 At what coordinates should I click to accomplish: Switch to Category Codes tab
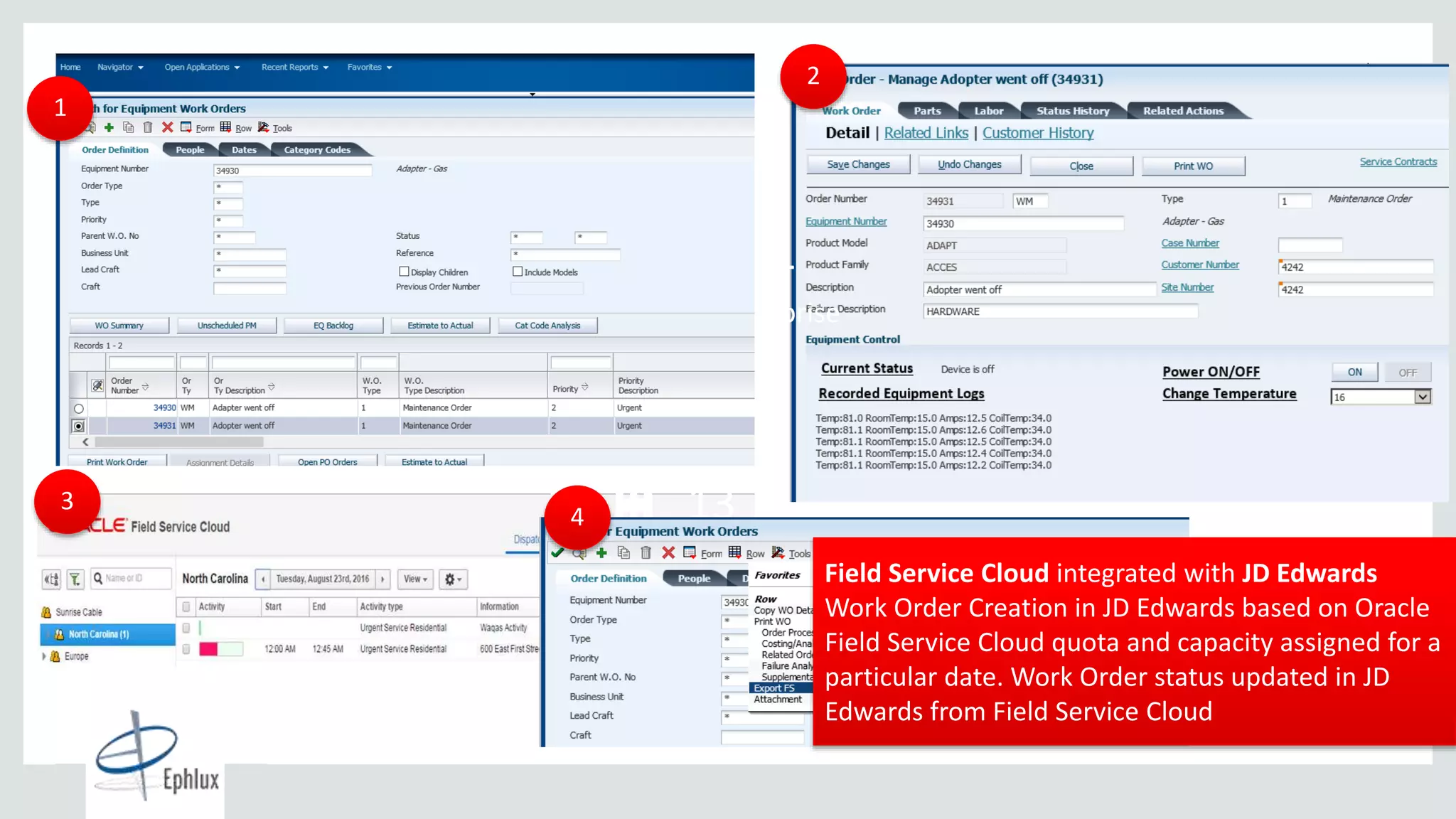coord(317,150)
